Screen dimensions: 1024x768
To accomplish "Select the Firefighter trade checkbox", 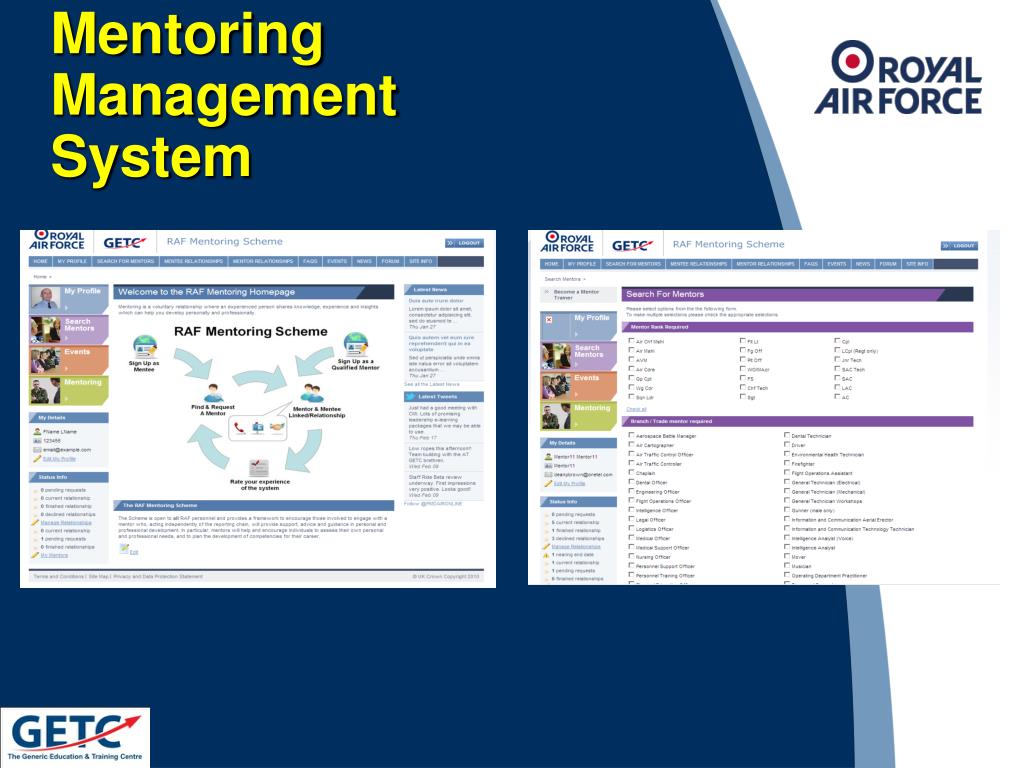I will [787, 462].
